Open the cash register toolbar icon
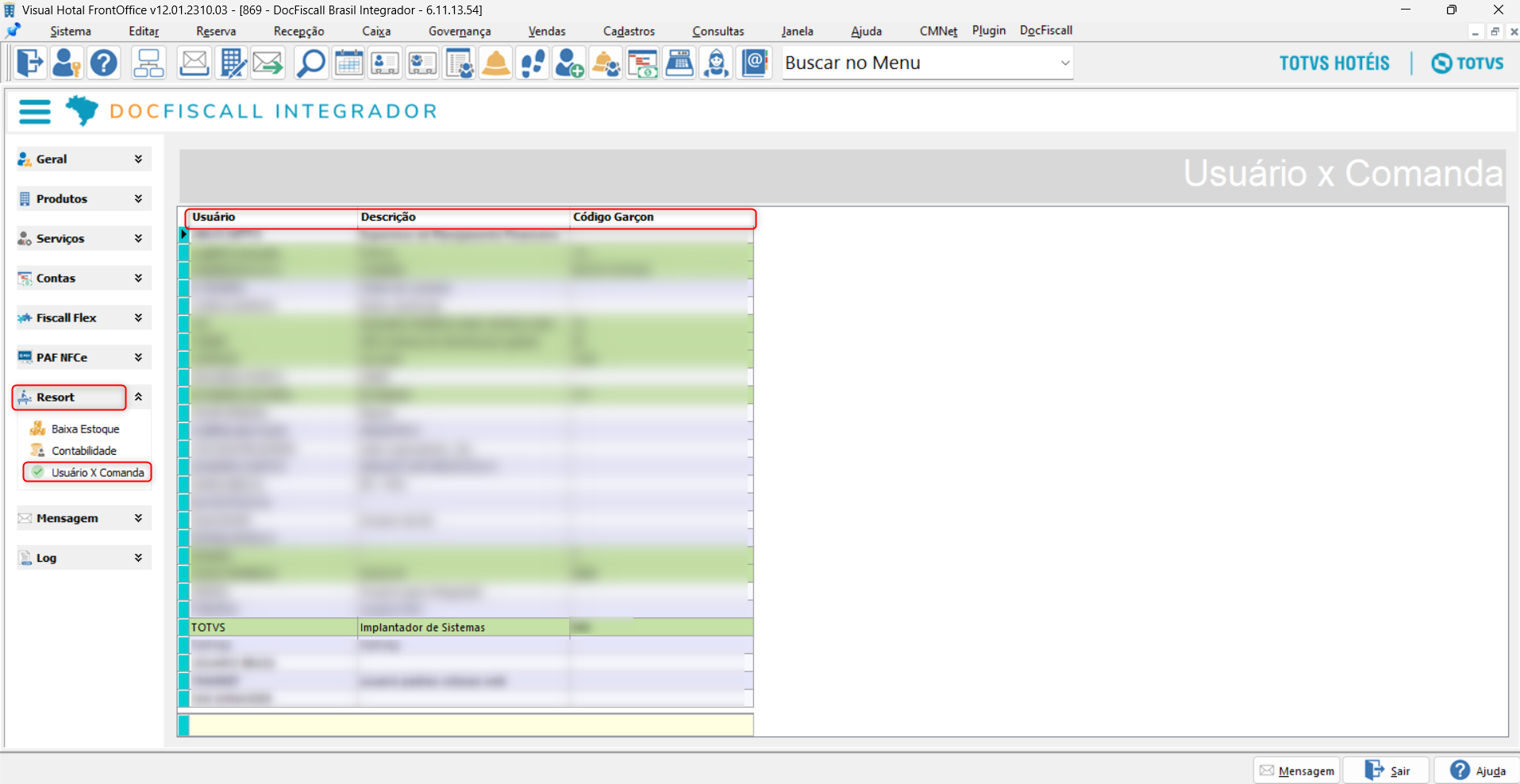This screenshot has height=784, width=1520. click(679, 63)
